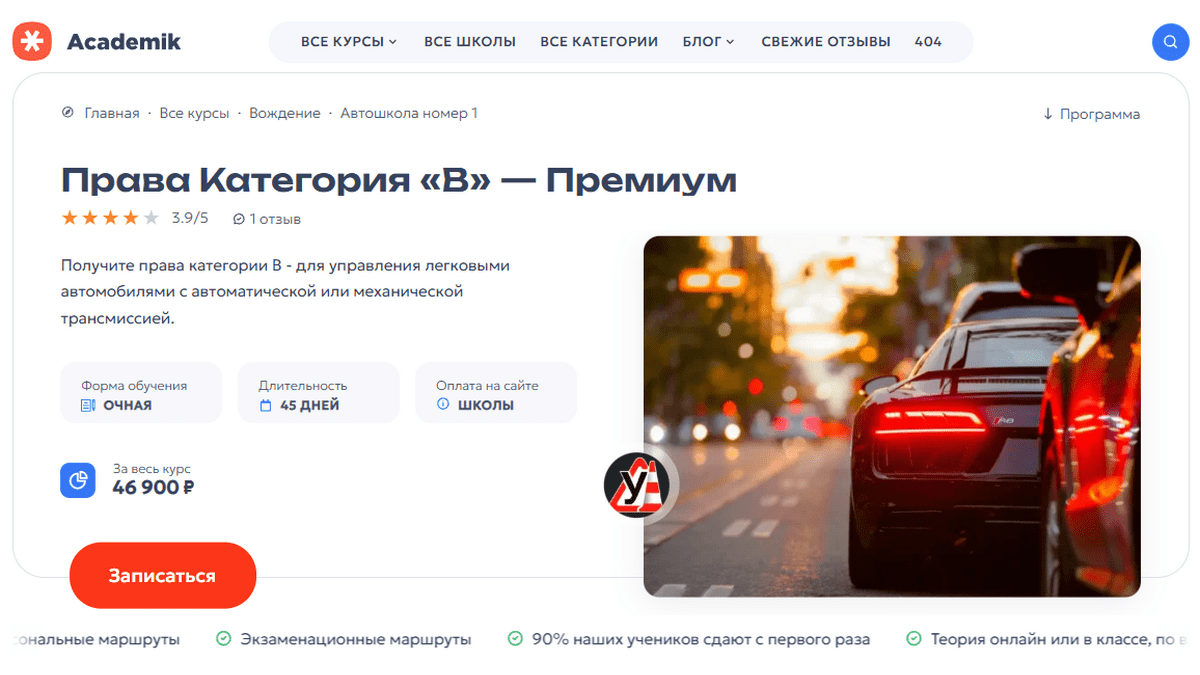Screen dimensions: 1200x675
Task: Click the car course photo
Action: (x=892, y=417)
